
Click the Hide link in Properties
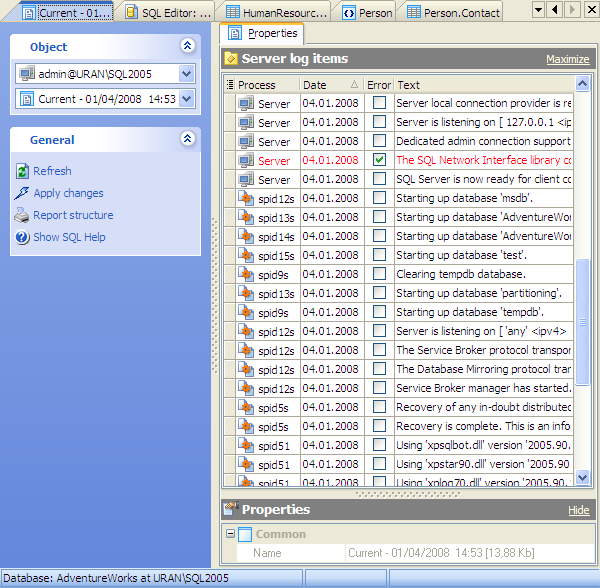click(x=578, y=510)
